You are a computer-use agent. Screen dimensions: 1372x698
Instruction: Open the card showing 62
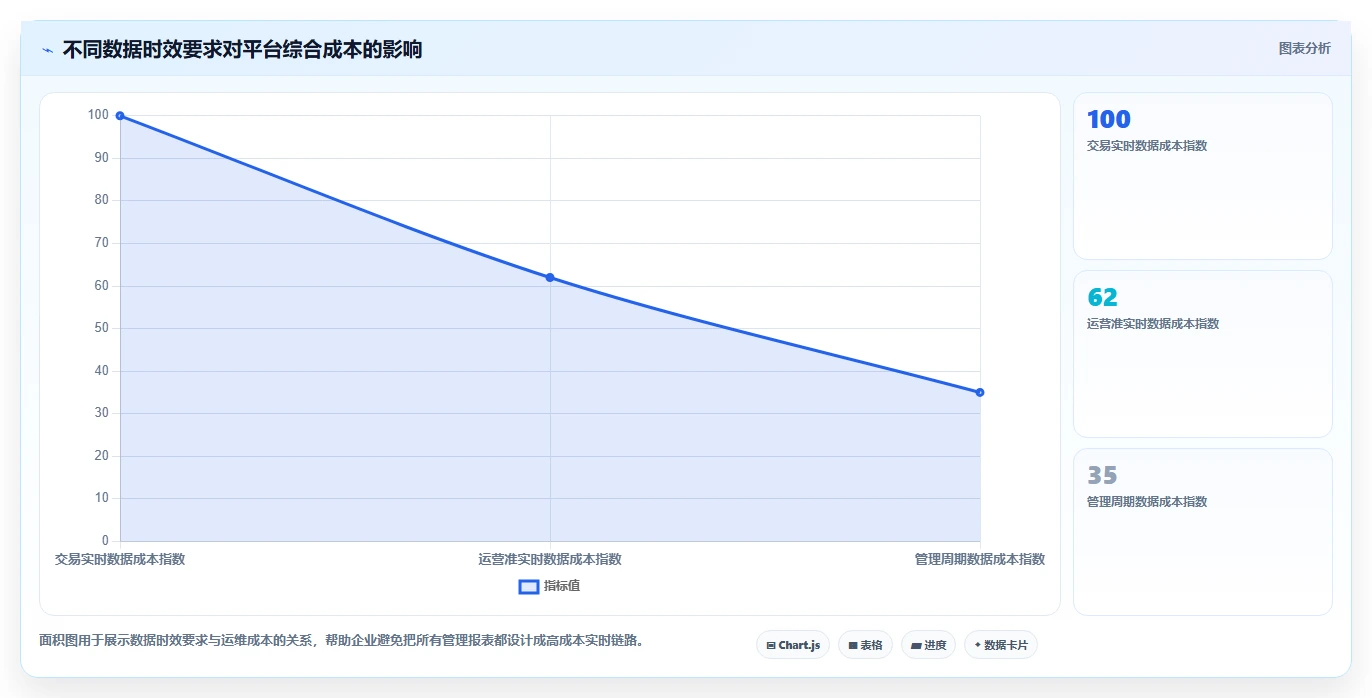tap(1203, 354)
